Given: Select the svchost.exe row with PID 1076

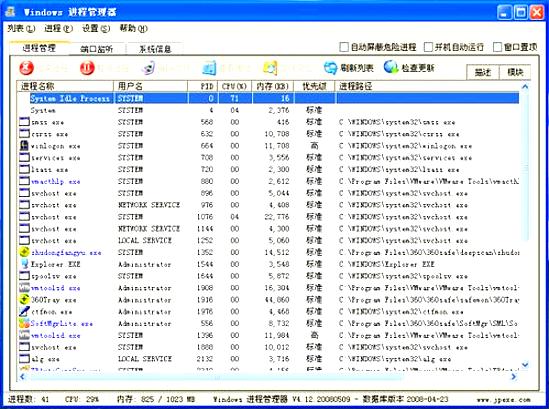Looking at the screenshot, I should coord(268,217).
